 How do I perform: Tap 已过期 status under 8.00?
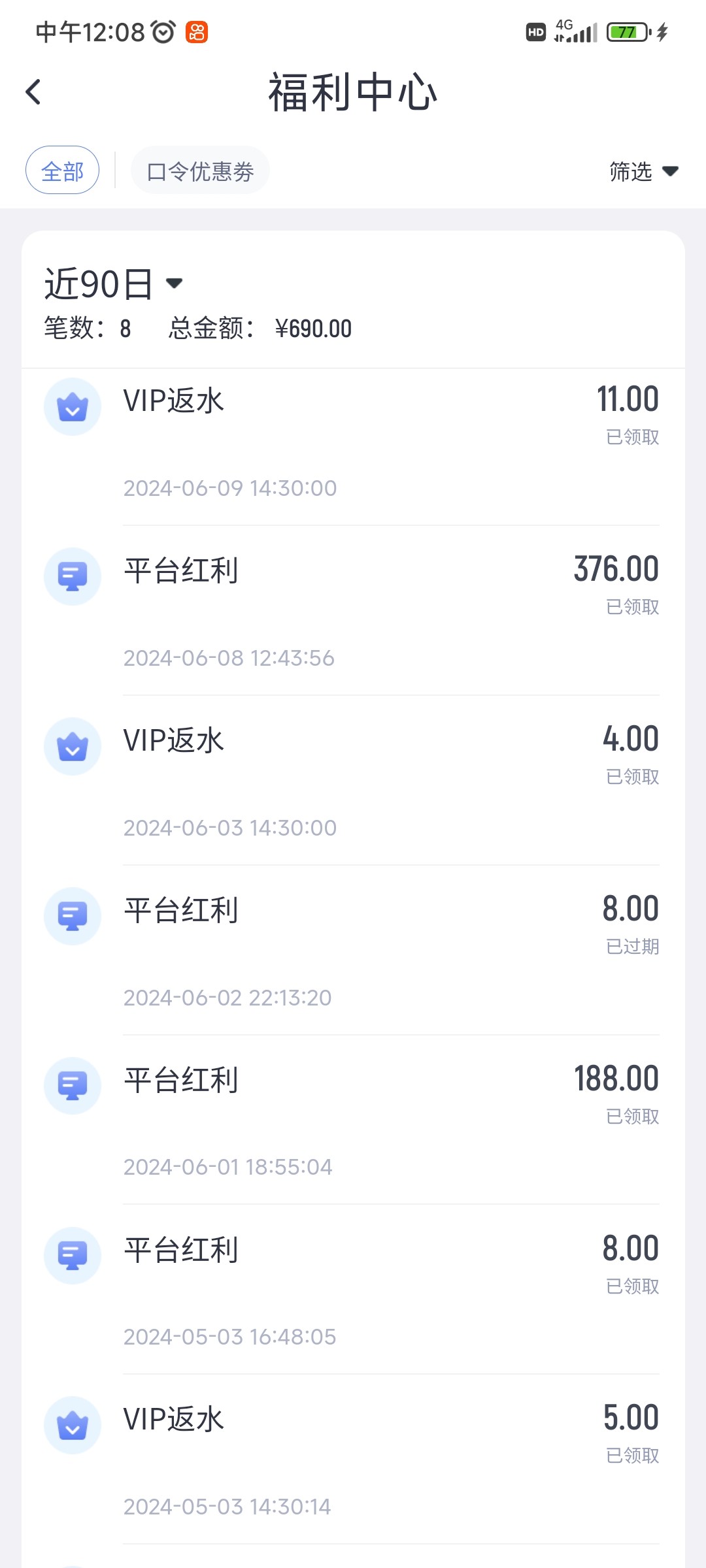[632, 947]
